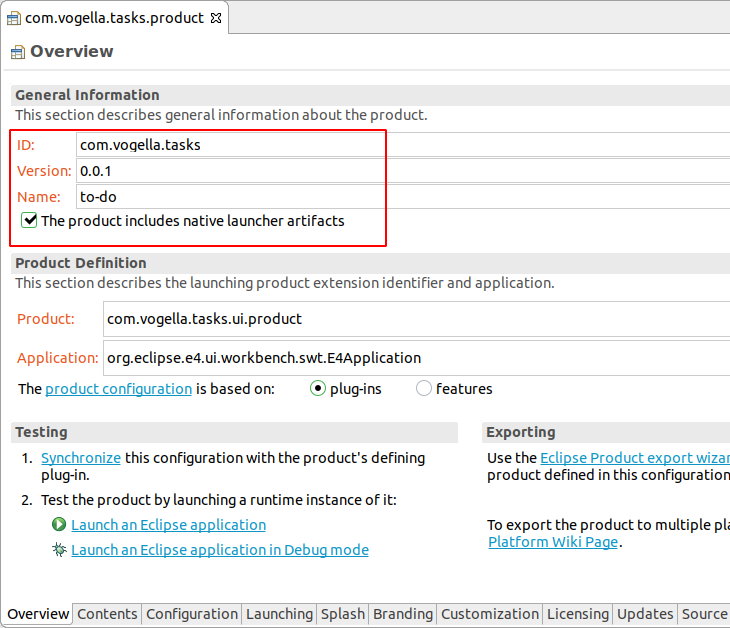
Task: Switch to the Customization tab
Action: pyautogui.click(x=490, y=614)
